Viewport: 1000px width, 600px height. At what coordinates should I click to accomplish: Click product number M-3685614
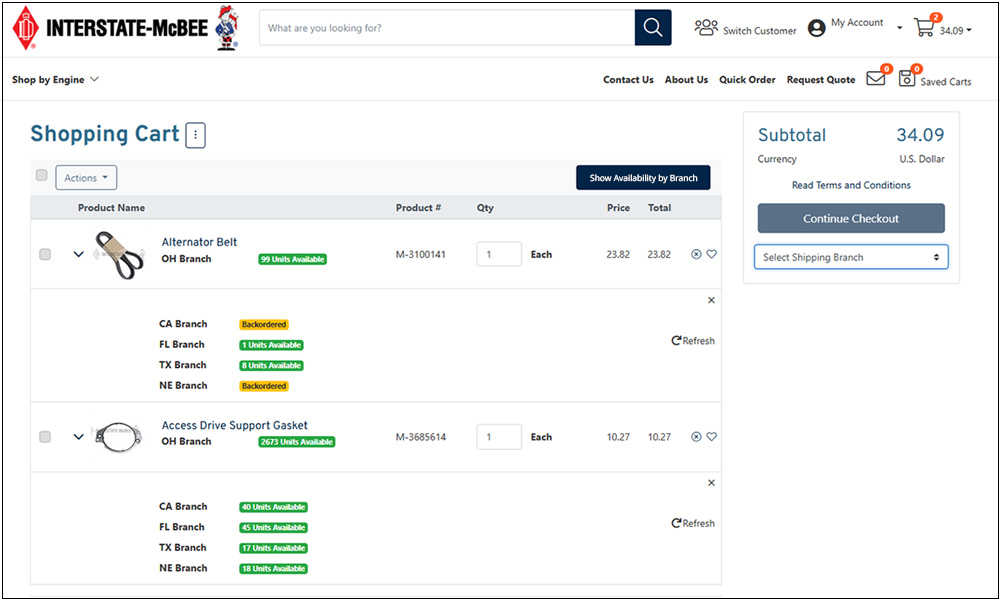point(420,437)
